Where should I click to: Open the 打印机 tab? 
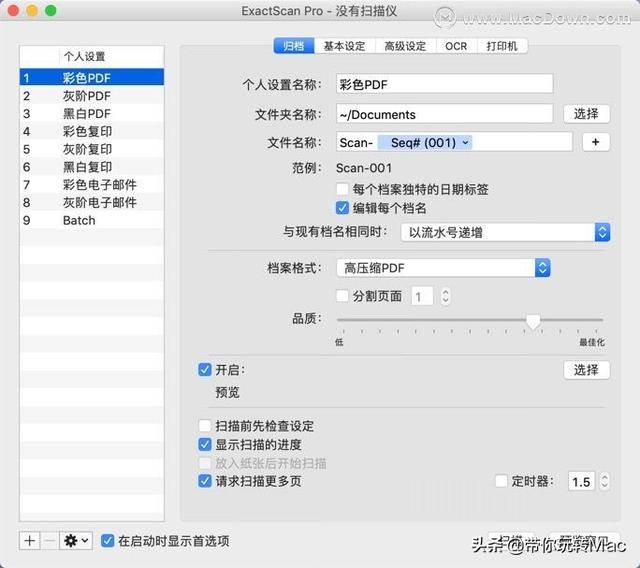click(x=502, y=46)
